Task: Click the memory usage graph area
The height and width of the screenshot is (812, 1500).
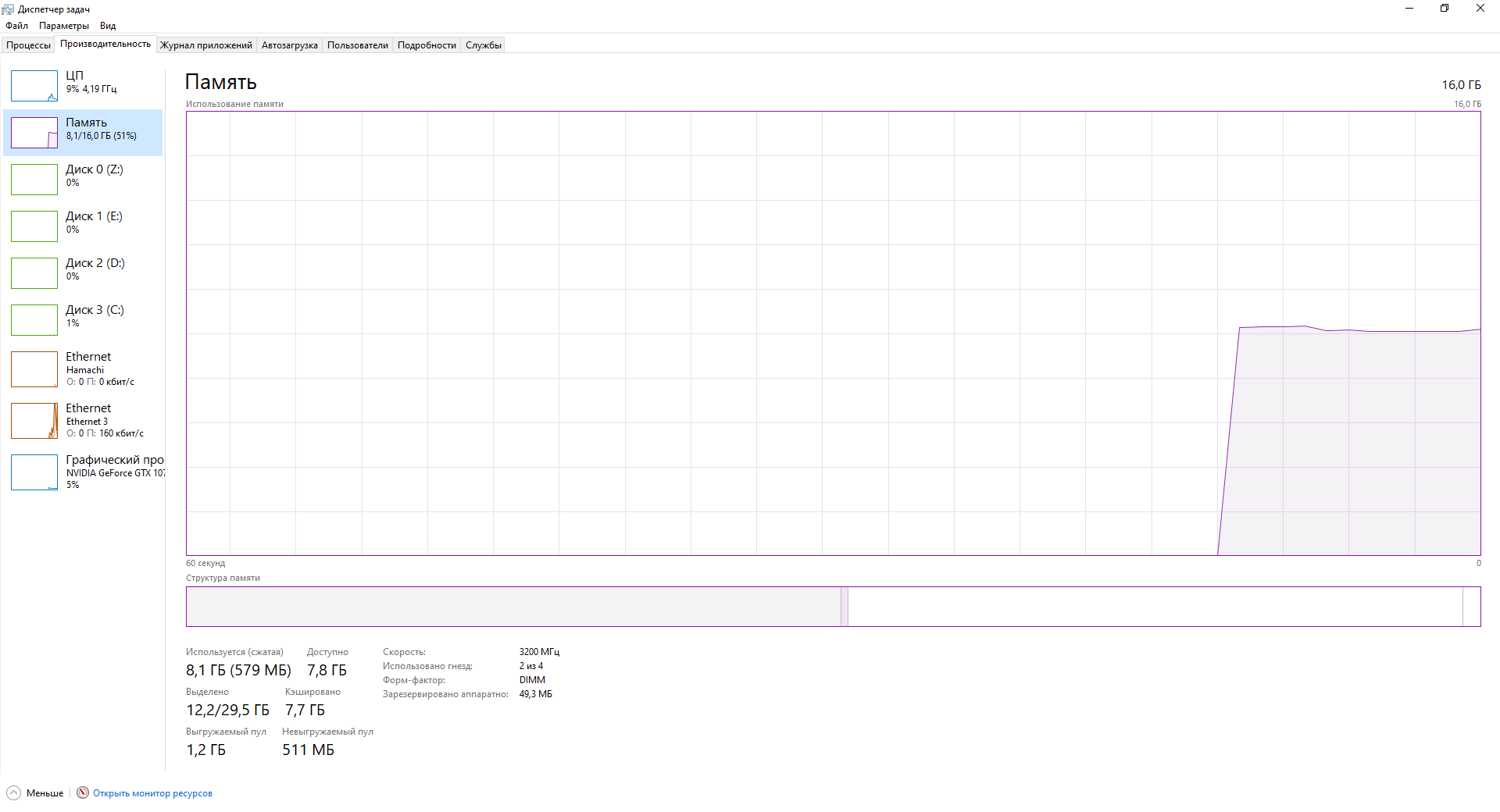Action: (833, 333)
